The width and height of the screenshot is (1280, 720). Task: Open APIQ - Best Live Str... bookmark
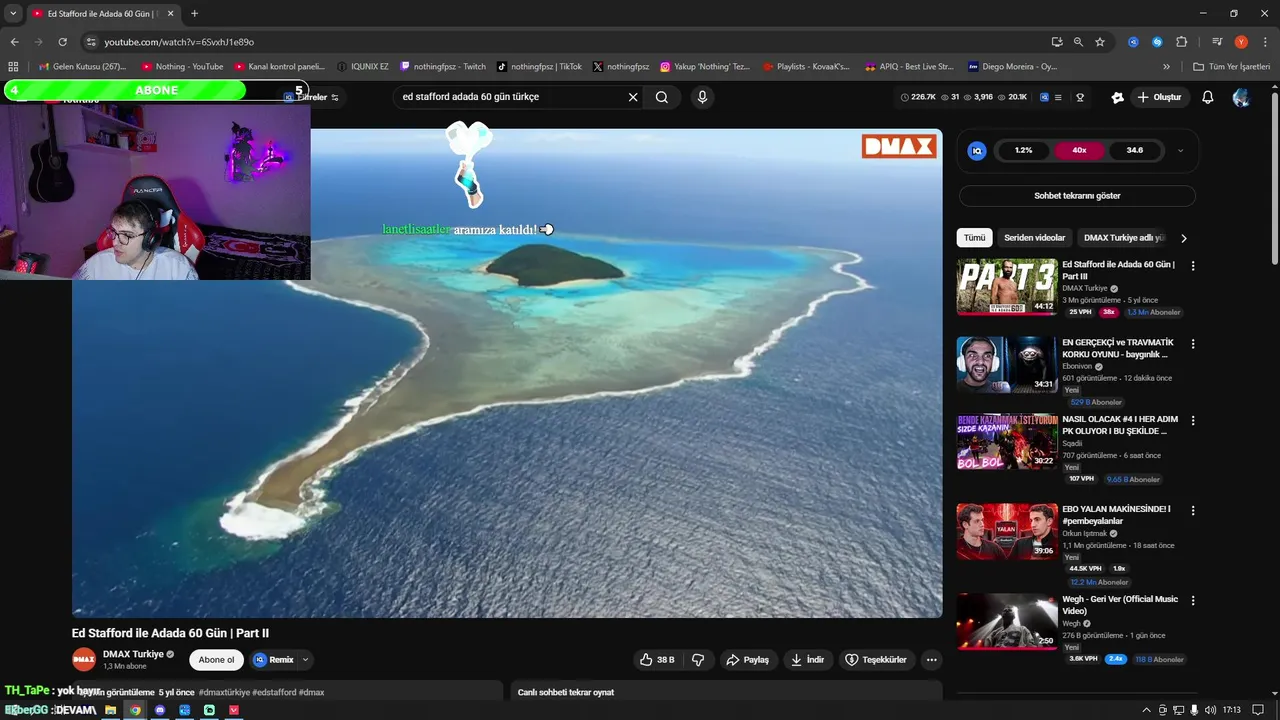click(x=909, y=67)
